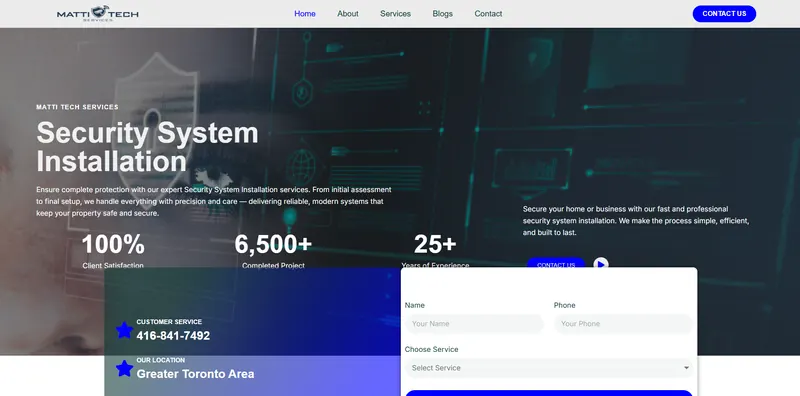The height and width of the screenshot is (396, 800).
Task: Open the Contact nav link
Action: point(488,14)
